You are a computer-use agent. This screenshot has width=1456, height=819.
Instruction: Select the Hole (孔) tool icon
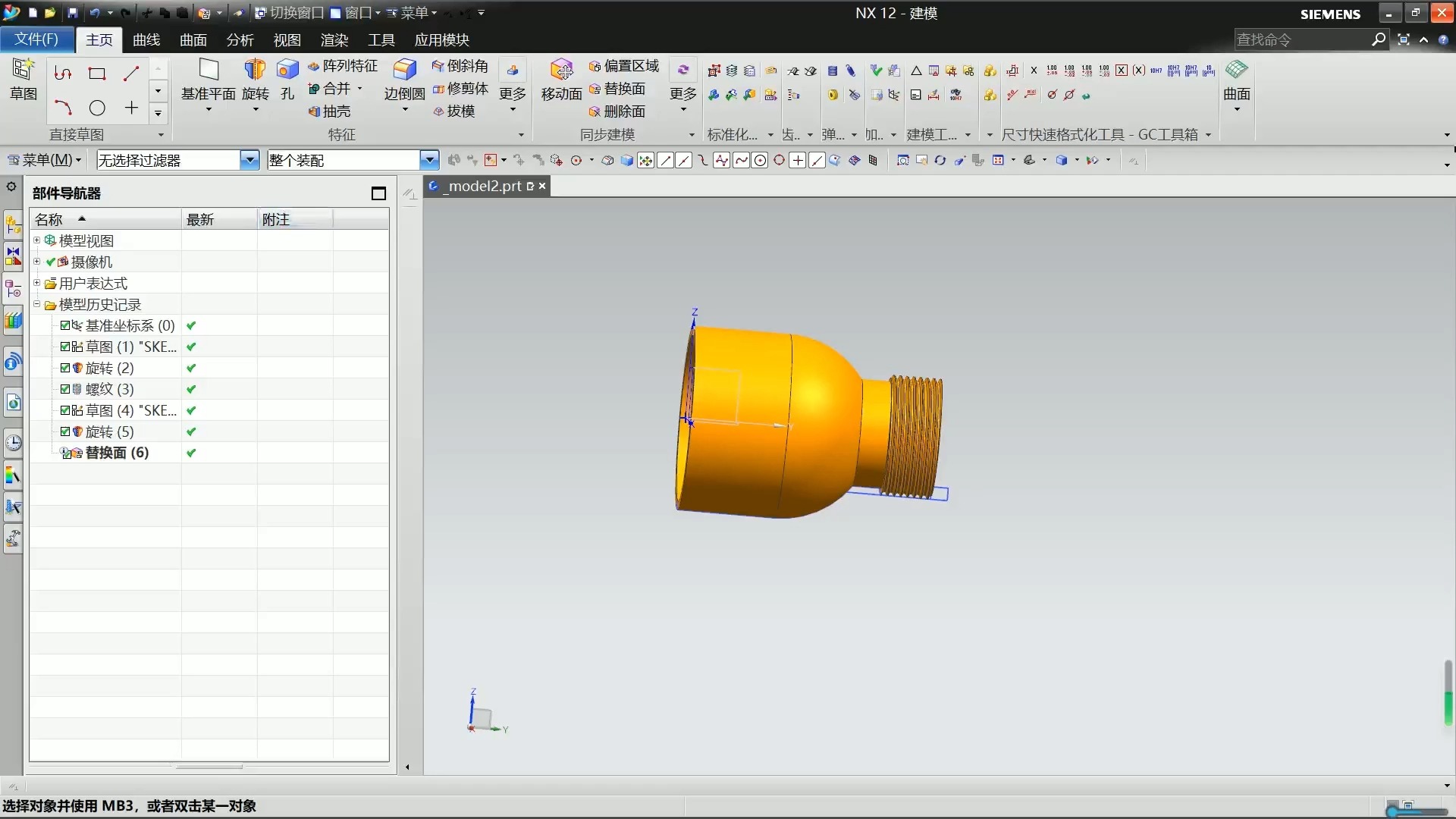287,71
